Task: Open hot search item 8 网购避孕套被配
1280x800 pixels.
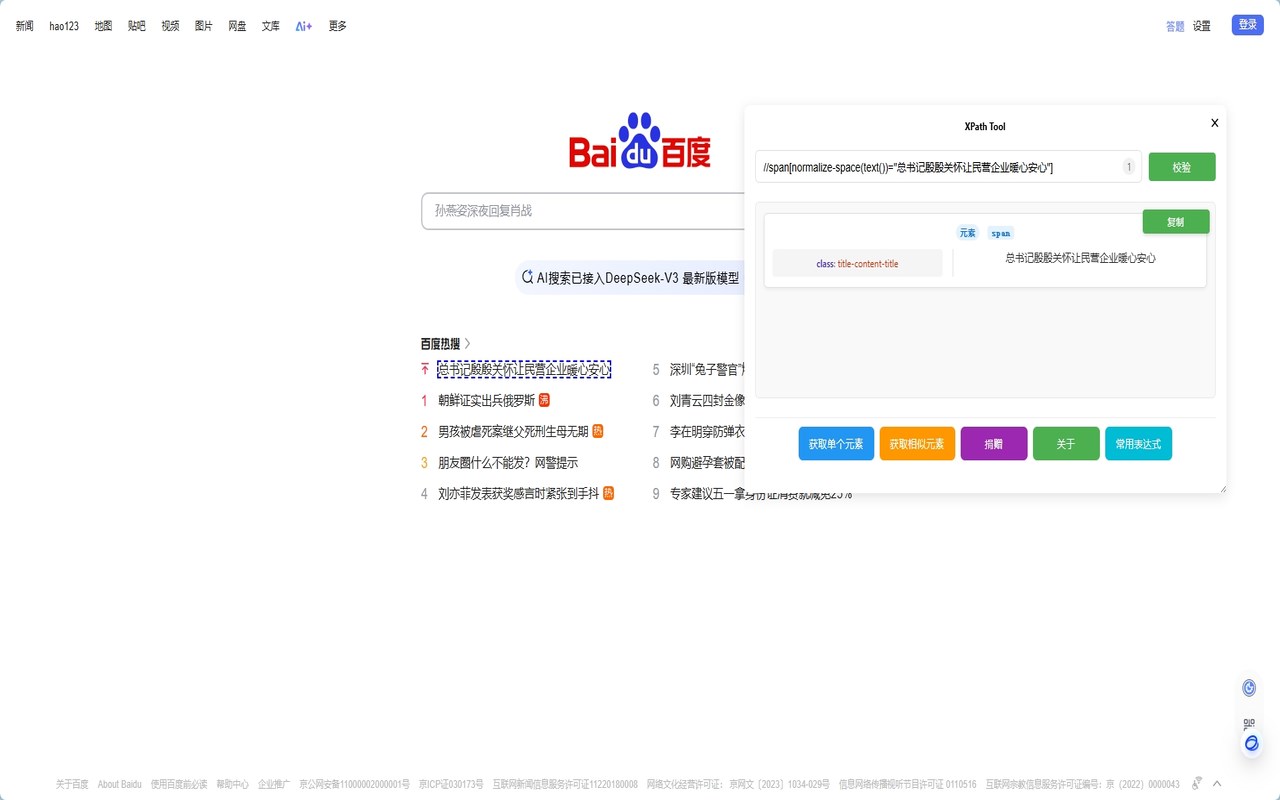Action: pos(707,462)
